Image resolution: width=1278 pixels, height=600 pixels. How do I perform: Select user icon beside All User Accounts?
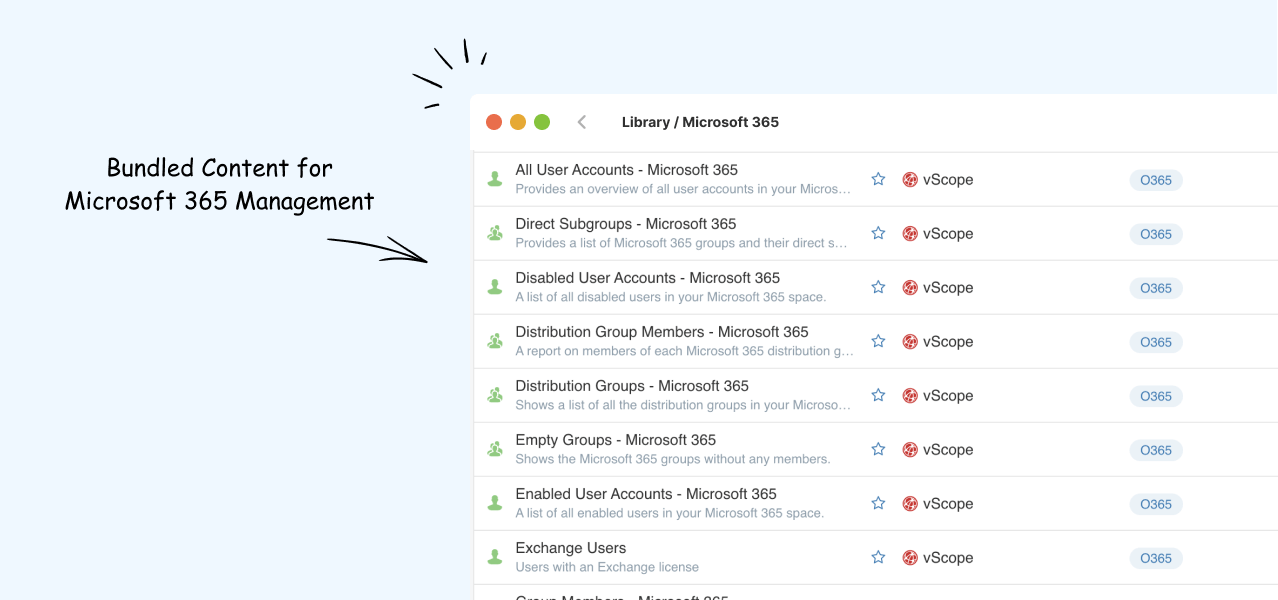(x=494, y=179)
